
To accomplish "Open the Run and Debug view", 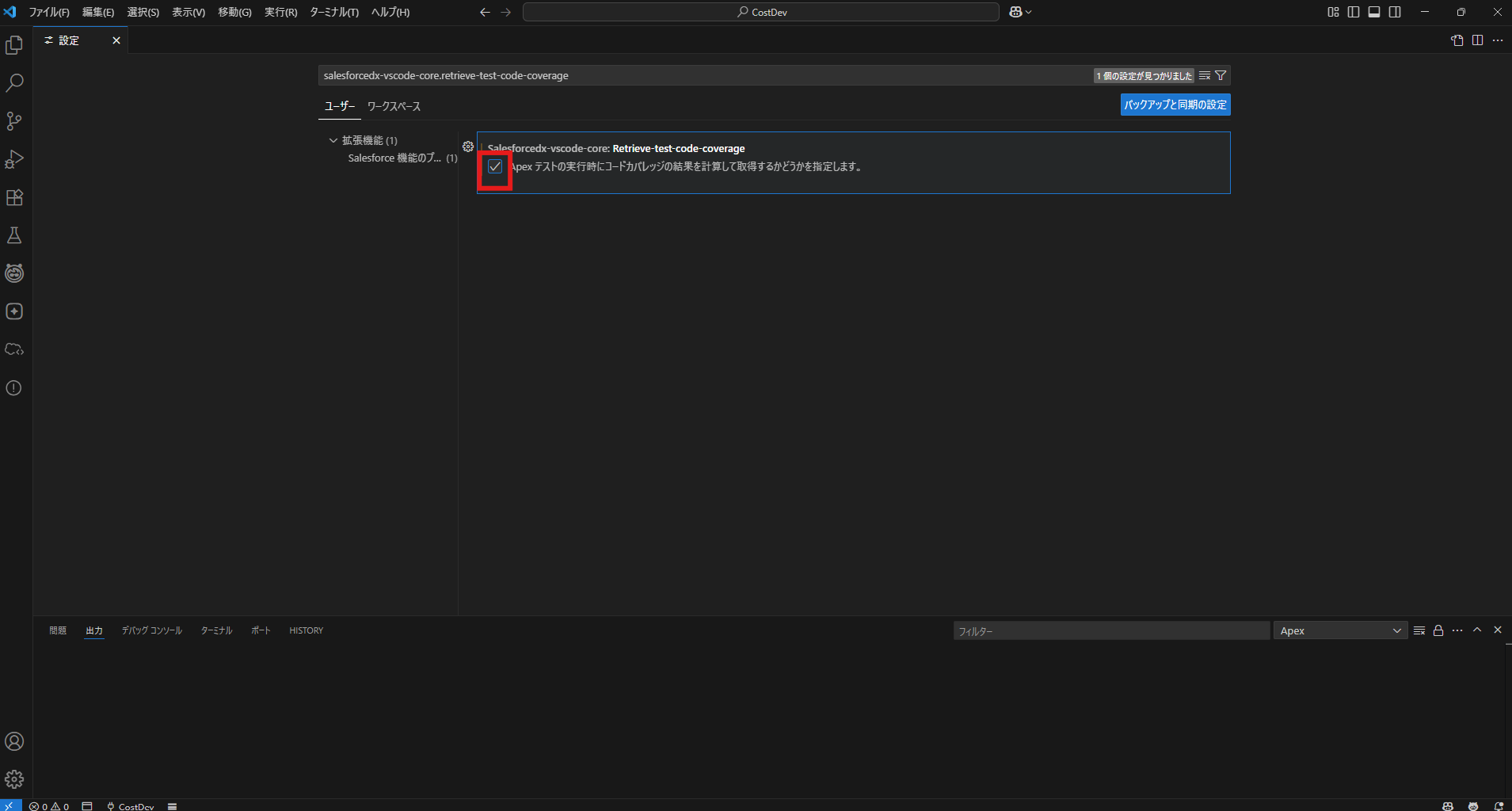I will (13, 159).
